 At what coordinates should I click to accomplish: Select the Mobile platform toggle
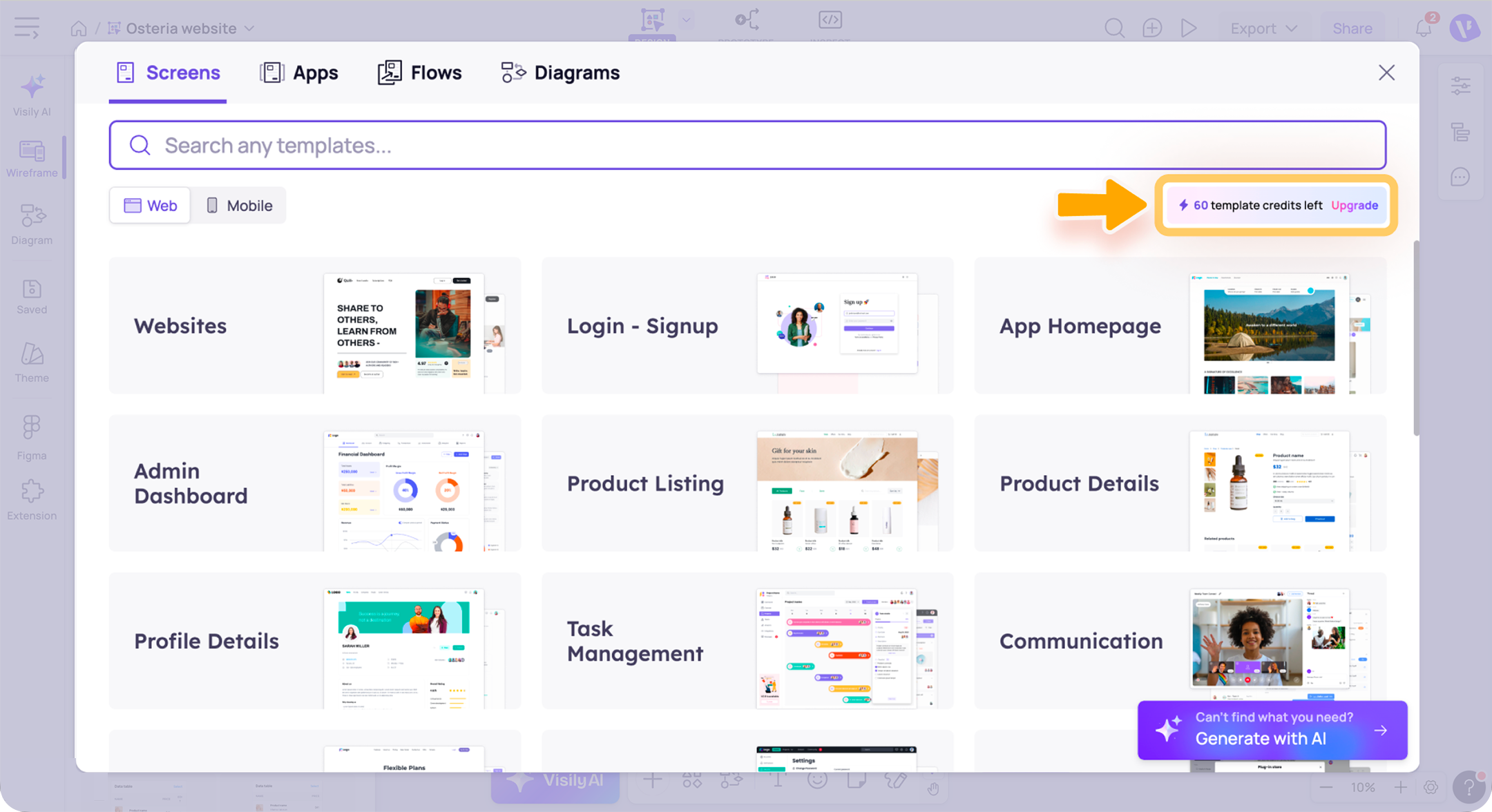coord(239,205)
